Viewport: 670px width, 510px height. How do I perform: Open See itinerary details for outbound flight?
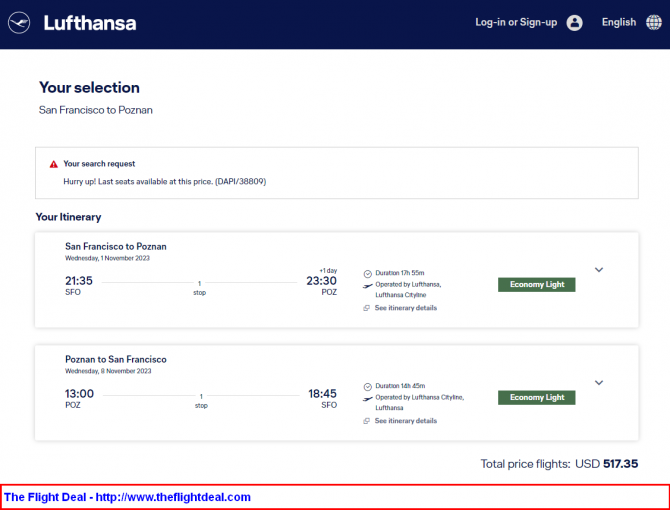tap(406, 308)
